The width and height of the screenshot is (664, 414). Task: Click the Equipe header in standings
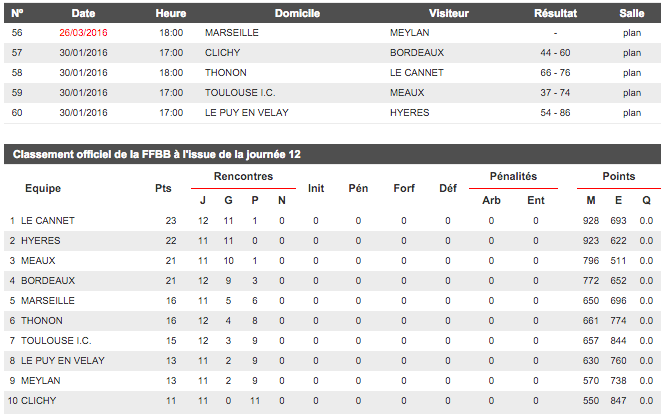(x=43, y=188)
